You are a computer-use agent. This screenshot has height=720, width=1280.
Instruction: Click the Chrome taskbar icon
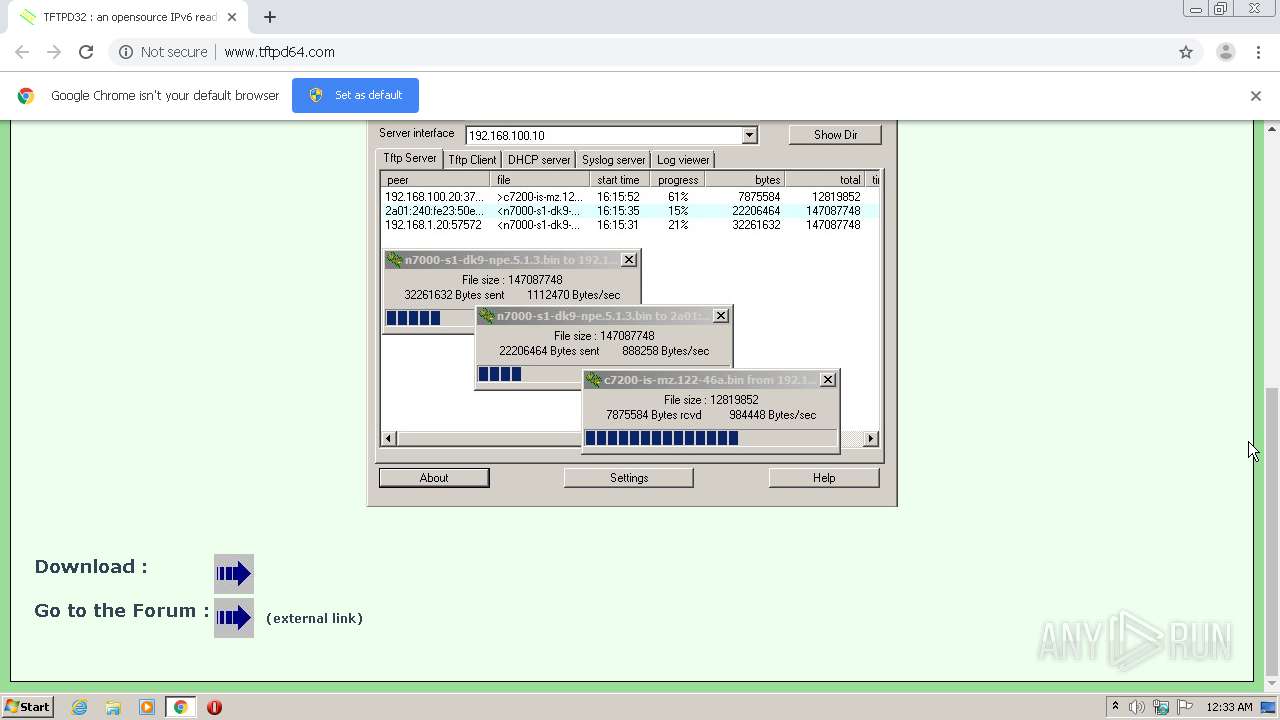[x=180, y=707]
